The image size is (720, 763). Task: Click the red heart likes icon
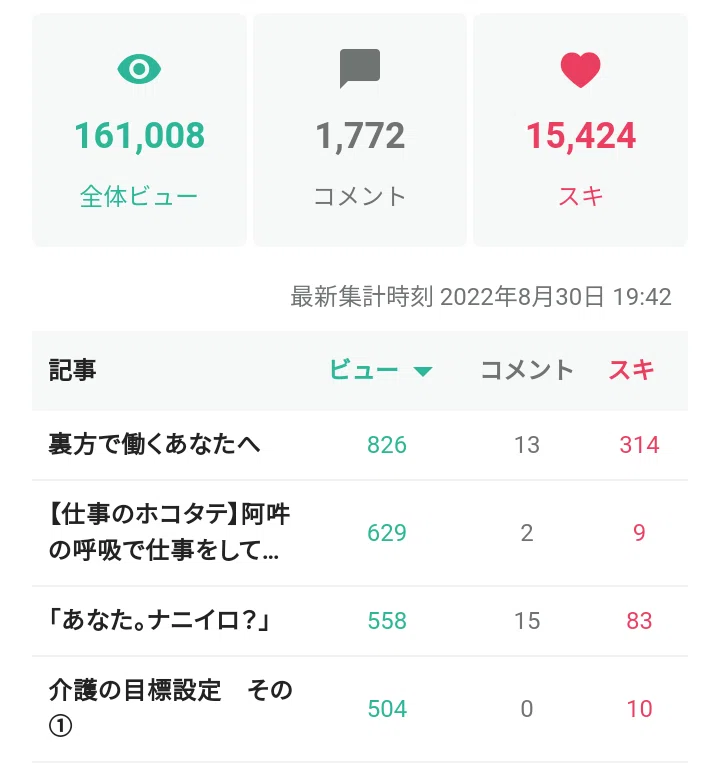(x=580, y=70)
